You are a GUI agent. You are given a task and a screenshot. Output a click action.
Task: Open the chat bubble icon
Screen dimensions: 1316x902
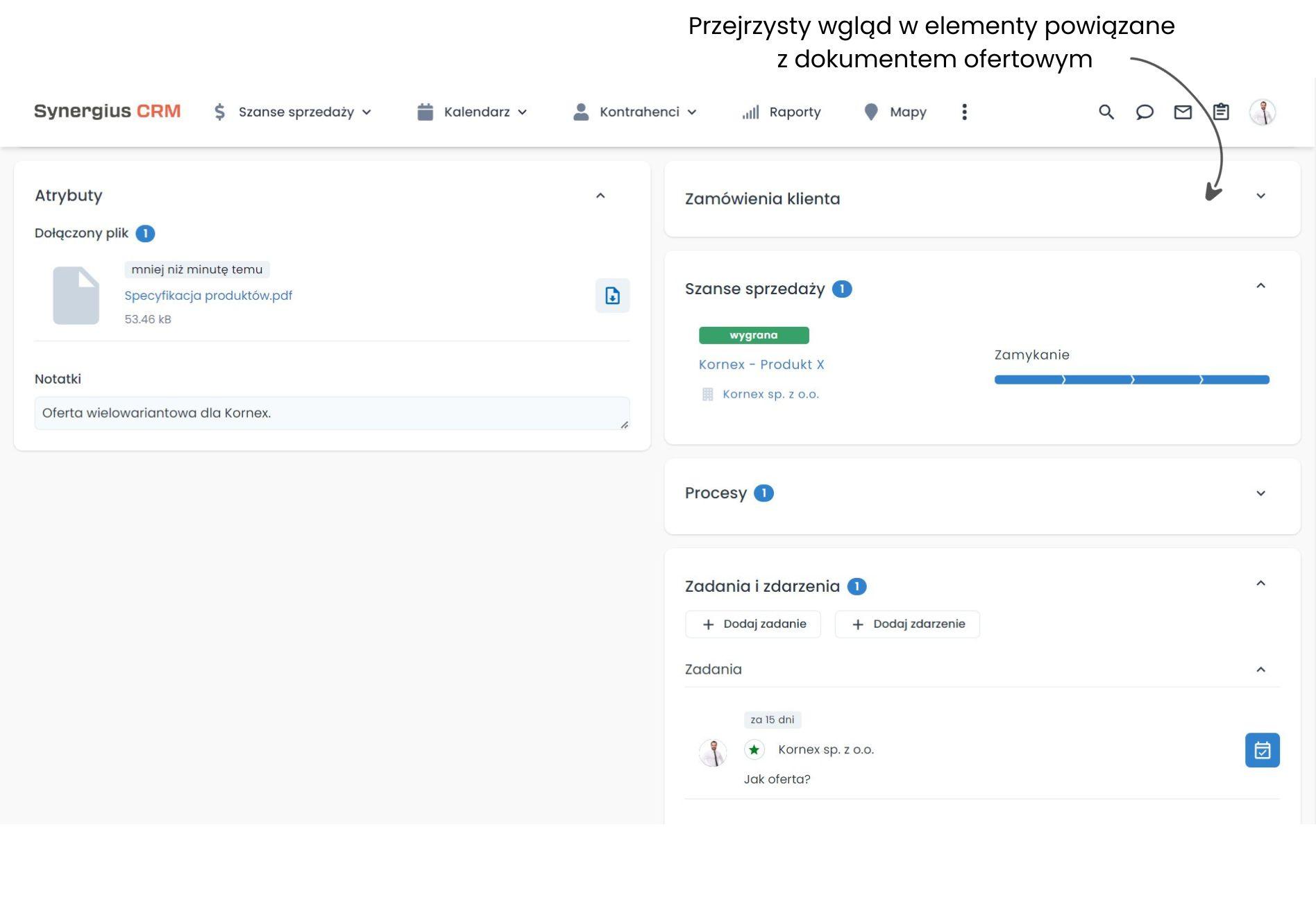point(1145,112)
